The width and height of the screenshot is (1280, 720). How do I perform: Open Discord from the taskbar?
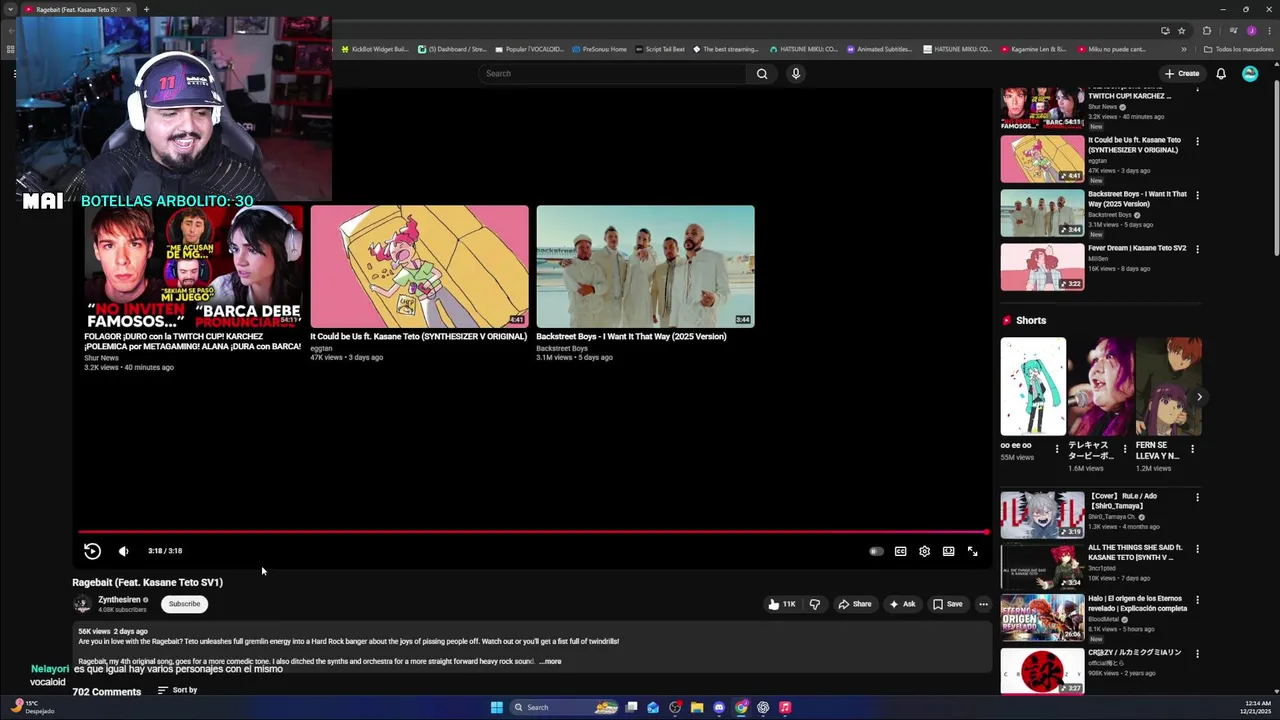pos(718,707)
